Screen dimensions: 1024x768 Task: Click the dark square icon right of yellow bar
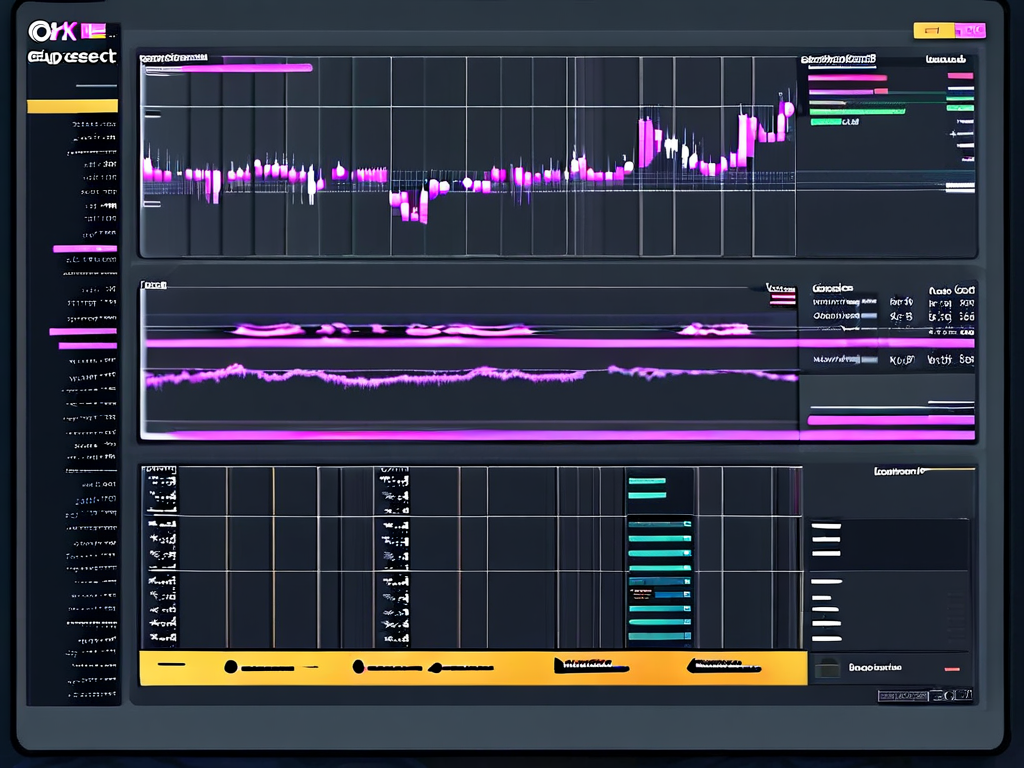(827, 668)
